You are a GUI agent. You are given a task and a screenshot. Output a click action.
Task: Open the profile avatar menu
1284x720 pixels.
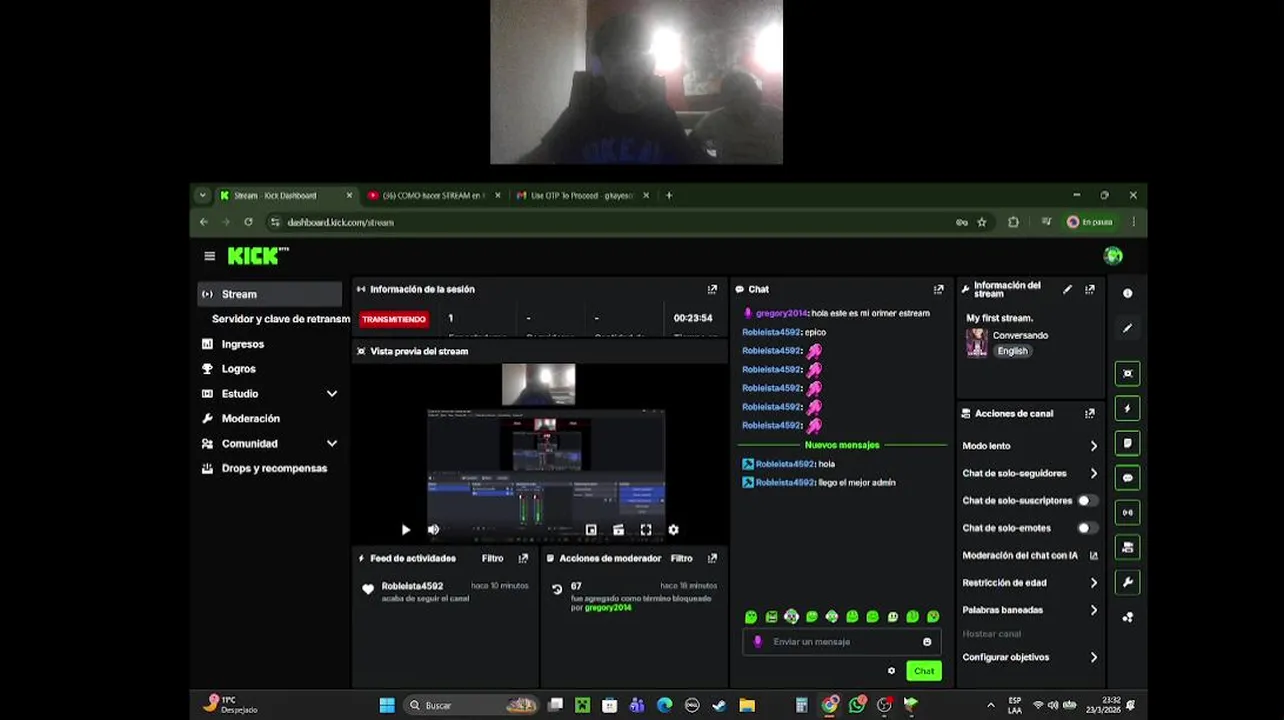click(x=1113, y=256)
